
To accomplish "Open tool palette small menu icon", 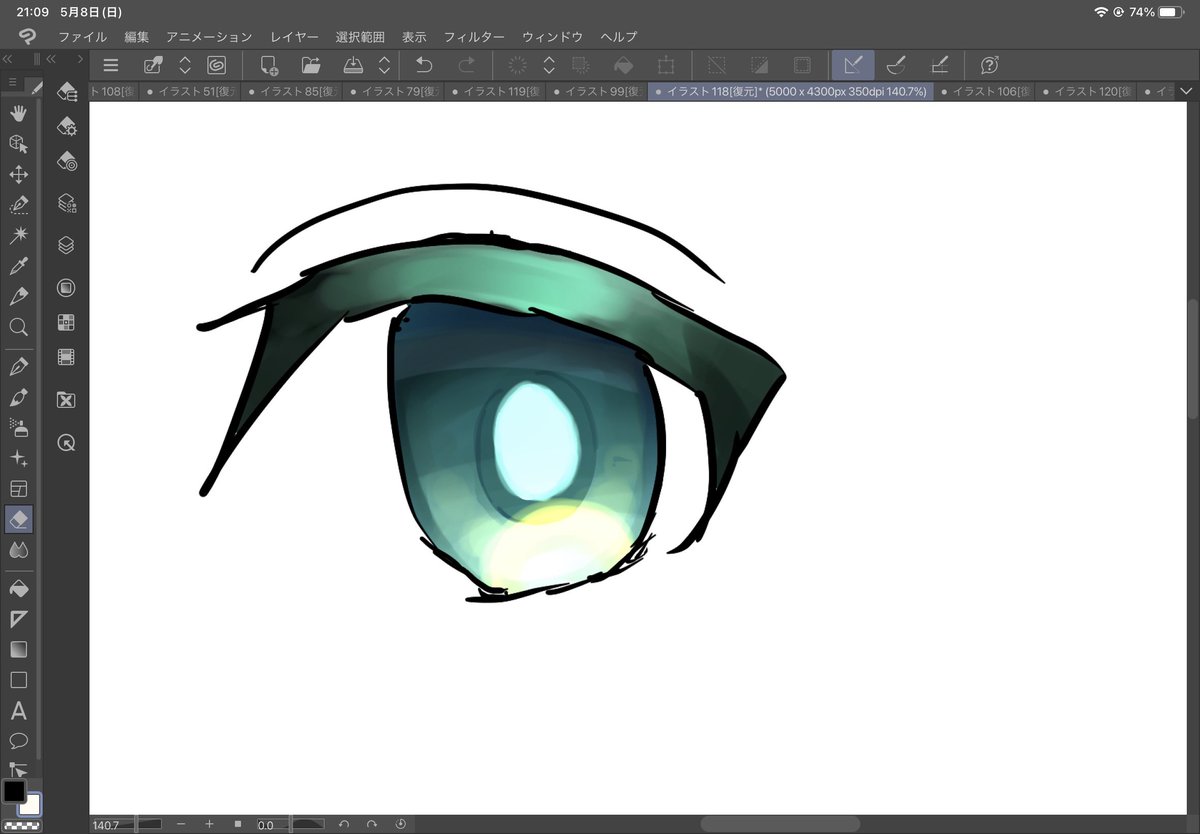I will (12, 82).
